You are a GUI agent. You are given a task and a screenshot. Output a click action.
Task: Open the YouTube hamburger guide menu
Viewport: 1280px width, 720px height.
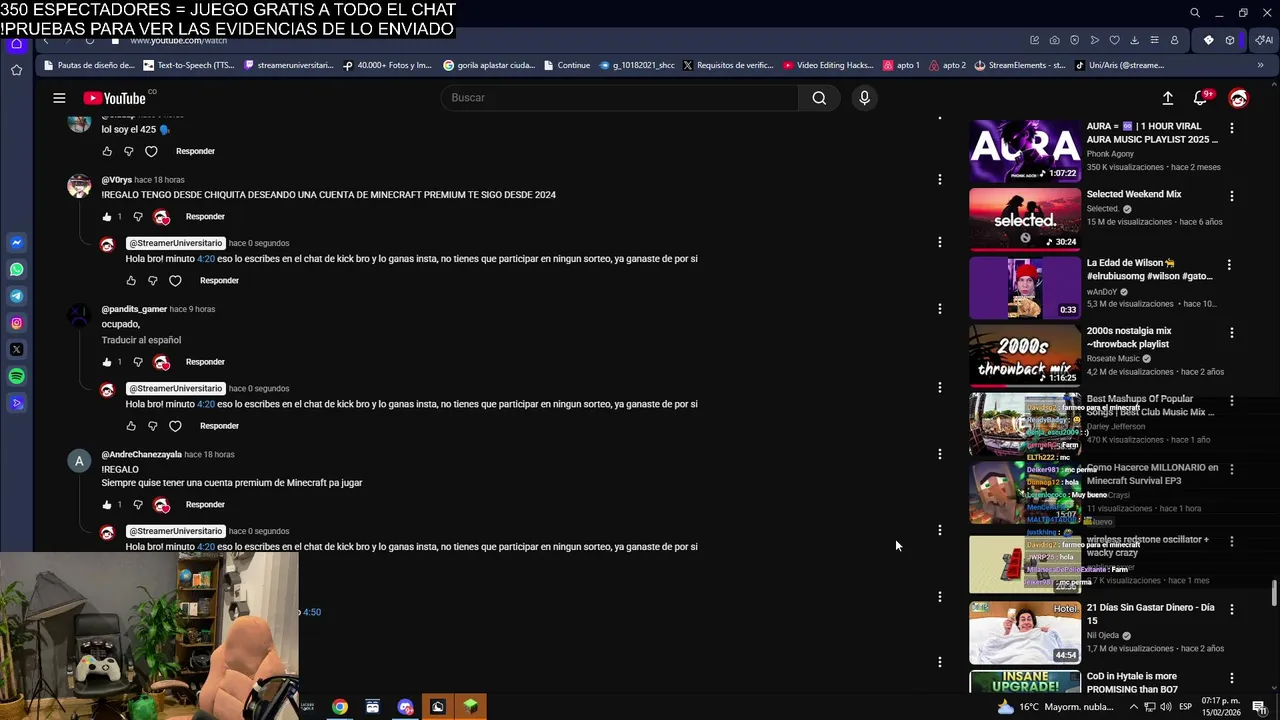[x=59, y=98]
